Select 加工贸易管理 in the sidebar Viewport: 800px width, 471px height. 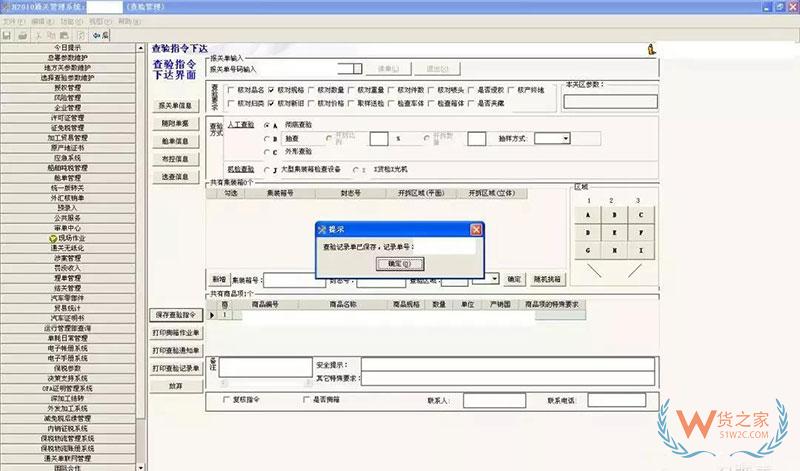click(68, 138)
